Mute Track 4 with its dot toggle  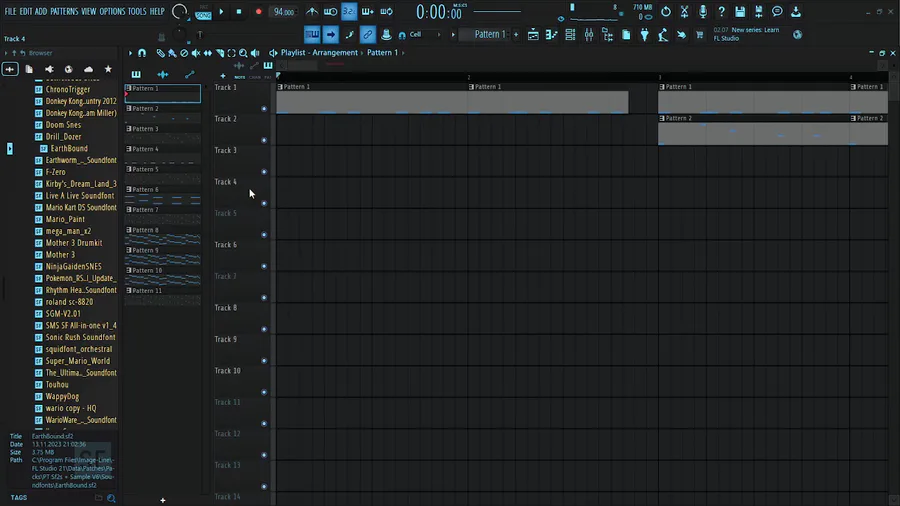[x=264, y=203]
